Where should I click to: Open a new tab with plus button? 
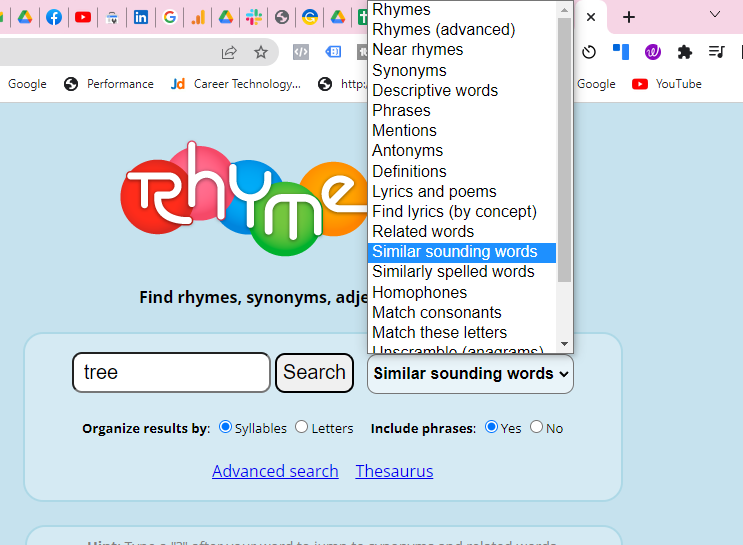point(629,18)
